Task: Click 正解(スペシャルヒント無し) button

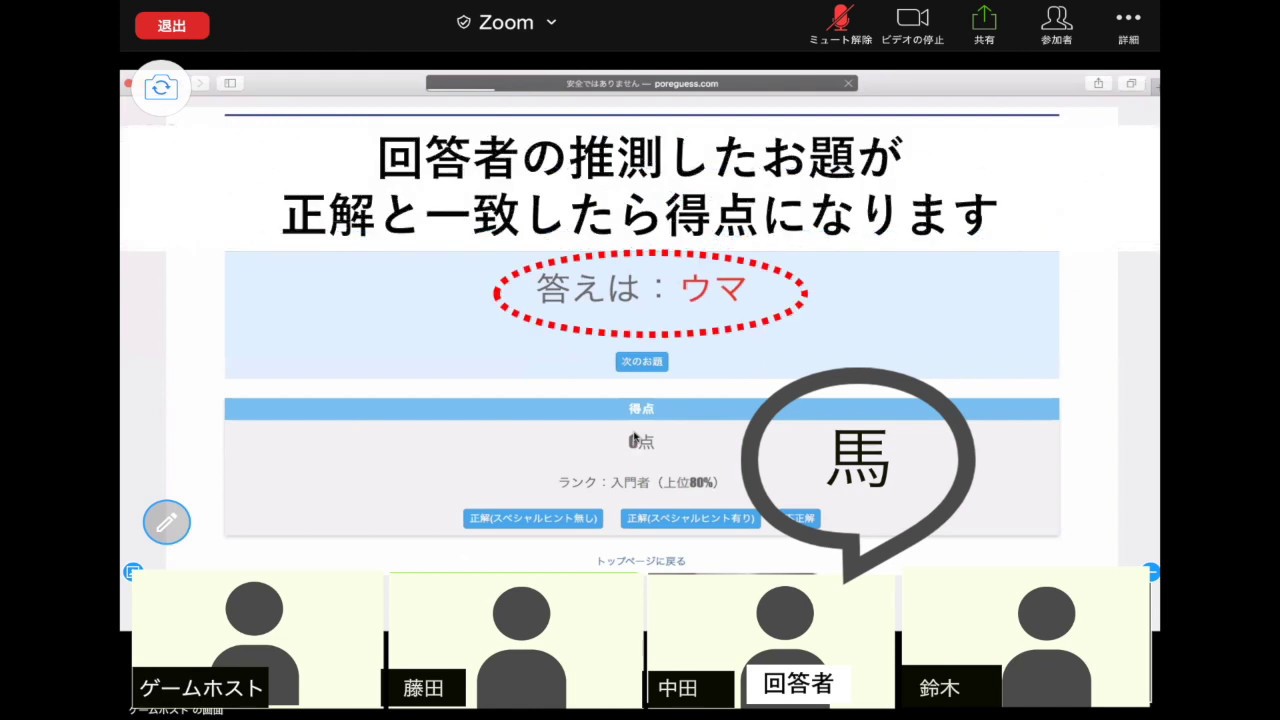Action: coord(533,518)
